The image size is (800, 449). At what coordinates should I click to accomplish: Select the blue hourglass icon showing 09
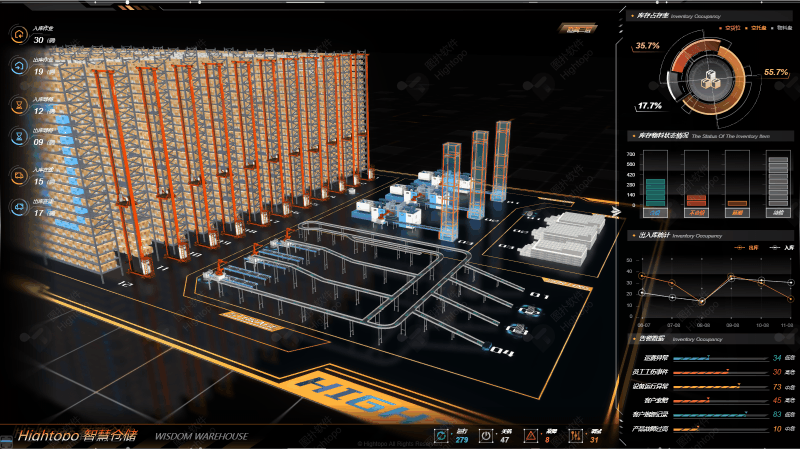click(x=19, y=136)
